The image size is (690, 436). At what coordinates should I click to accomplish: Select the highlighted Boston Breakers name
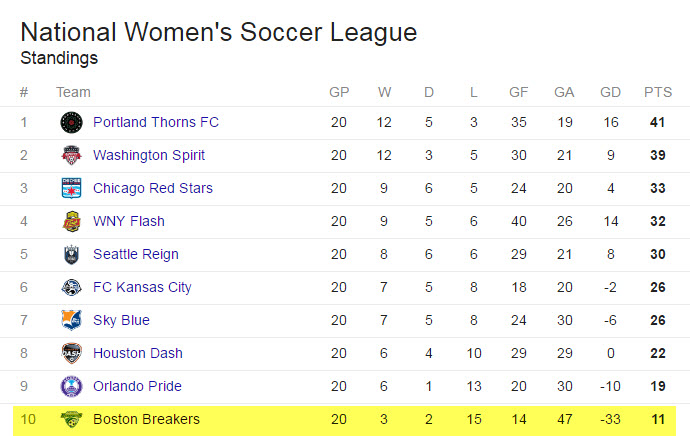146,419
